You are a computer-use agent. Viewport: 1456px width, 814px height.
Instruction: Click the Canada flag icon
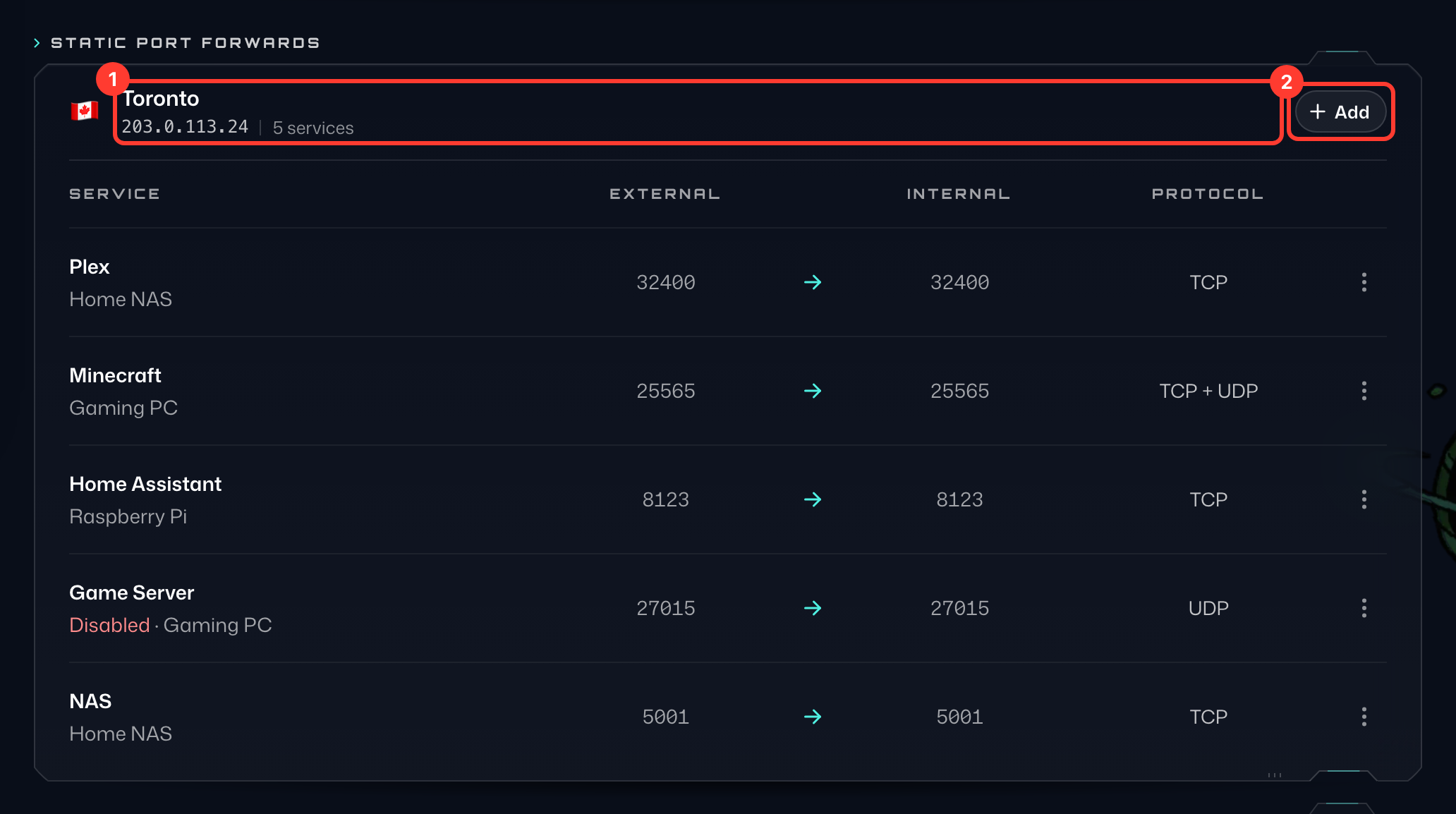click(85, 111)
